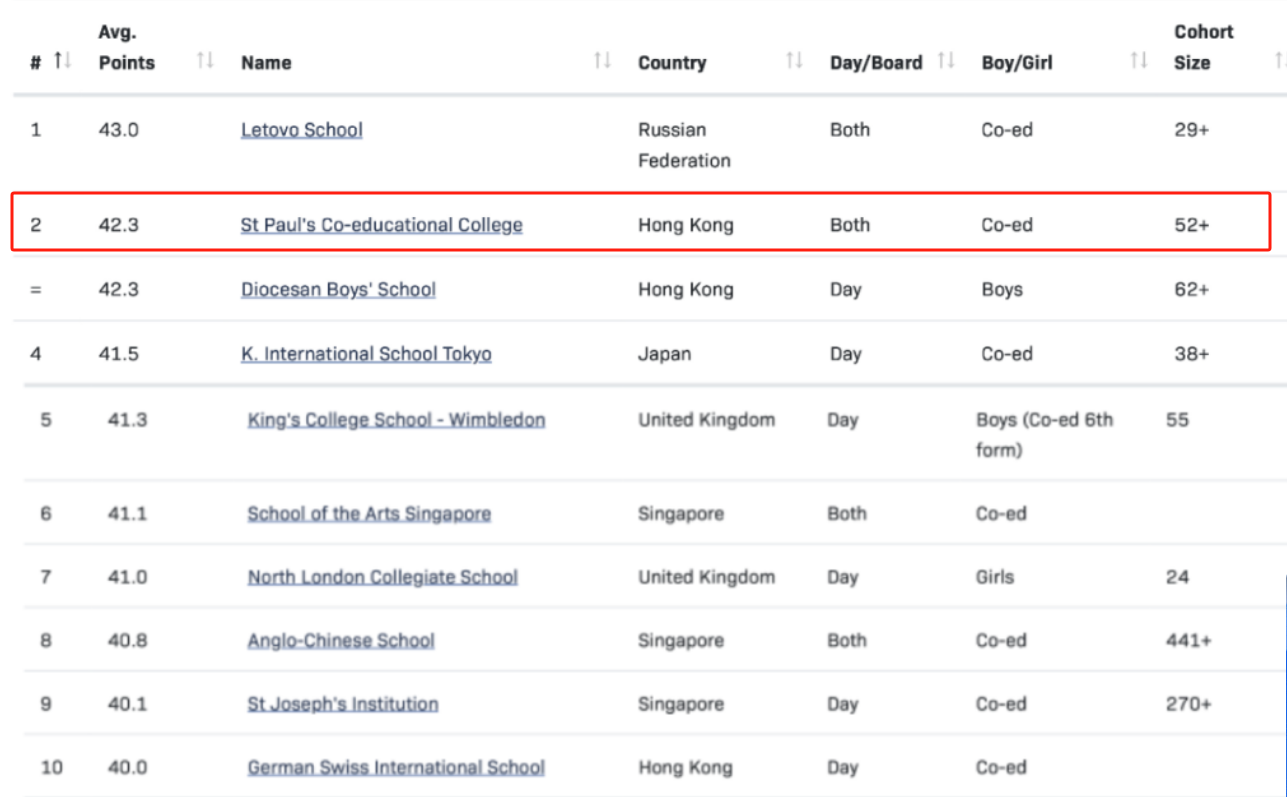Select cohort size 24 cell
The height and width of the screenshot is (797, 1287).
(1177, 577)
